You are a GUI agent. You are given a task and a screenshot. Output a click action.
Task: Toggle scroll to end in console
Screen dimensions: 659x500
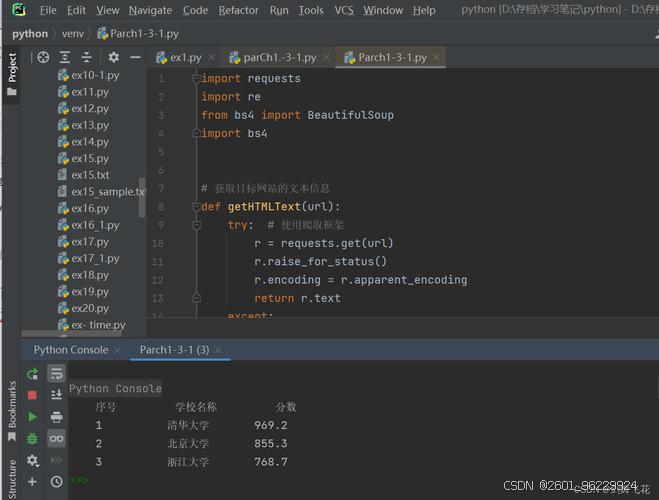click(56, 395)
